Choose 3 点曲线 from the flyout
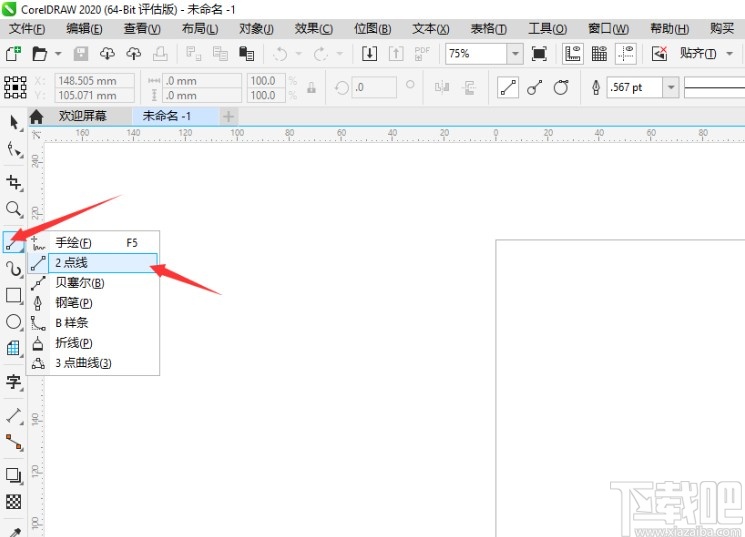 [92, 363]
